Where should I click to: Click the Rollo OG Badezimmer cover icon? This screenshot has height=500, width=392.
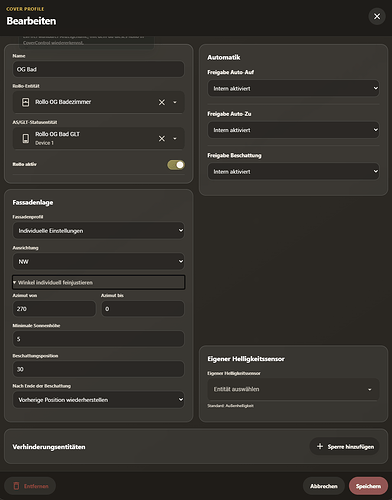tap(26, 102)
